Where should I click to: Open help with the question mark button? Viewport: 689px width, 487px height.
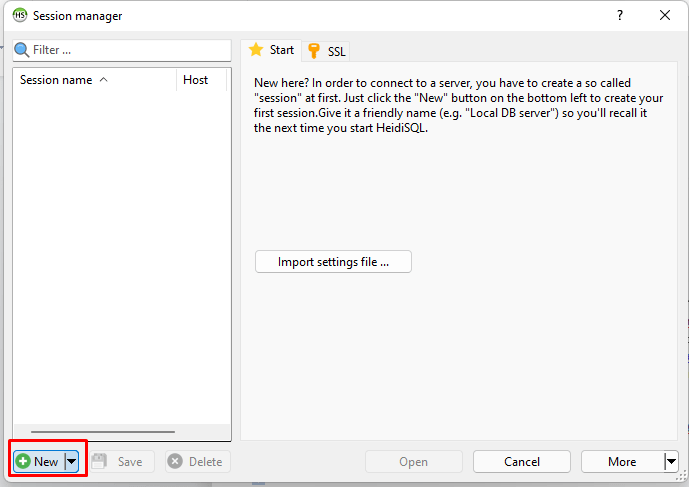tap(620, 16)
